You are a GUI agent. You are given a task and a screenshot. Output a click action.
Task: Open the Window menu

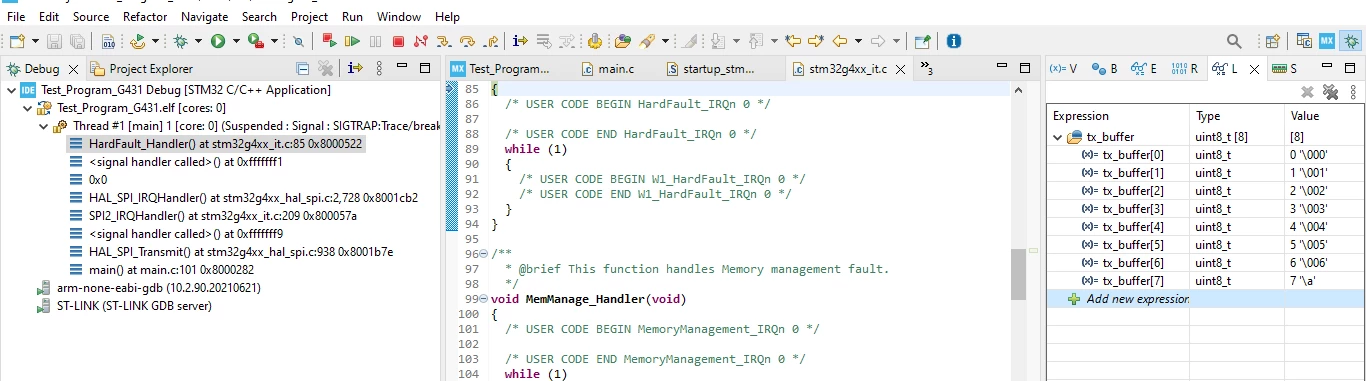click(x=399, y=17)
